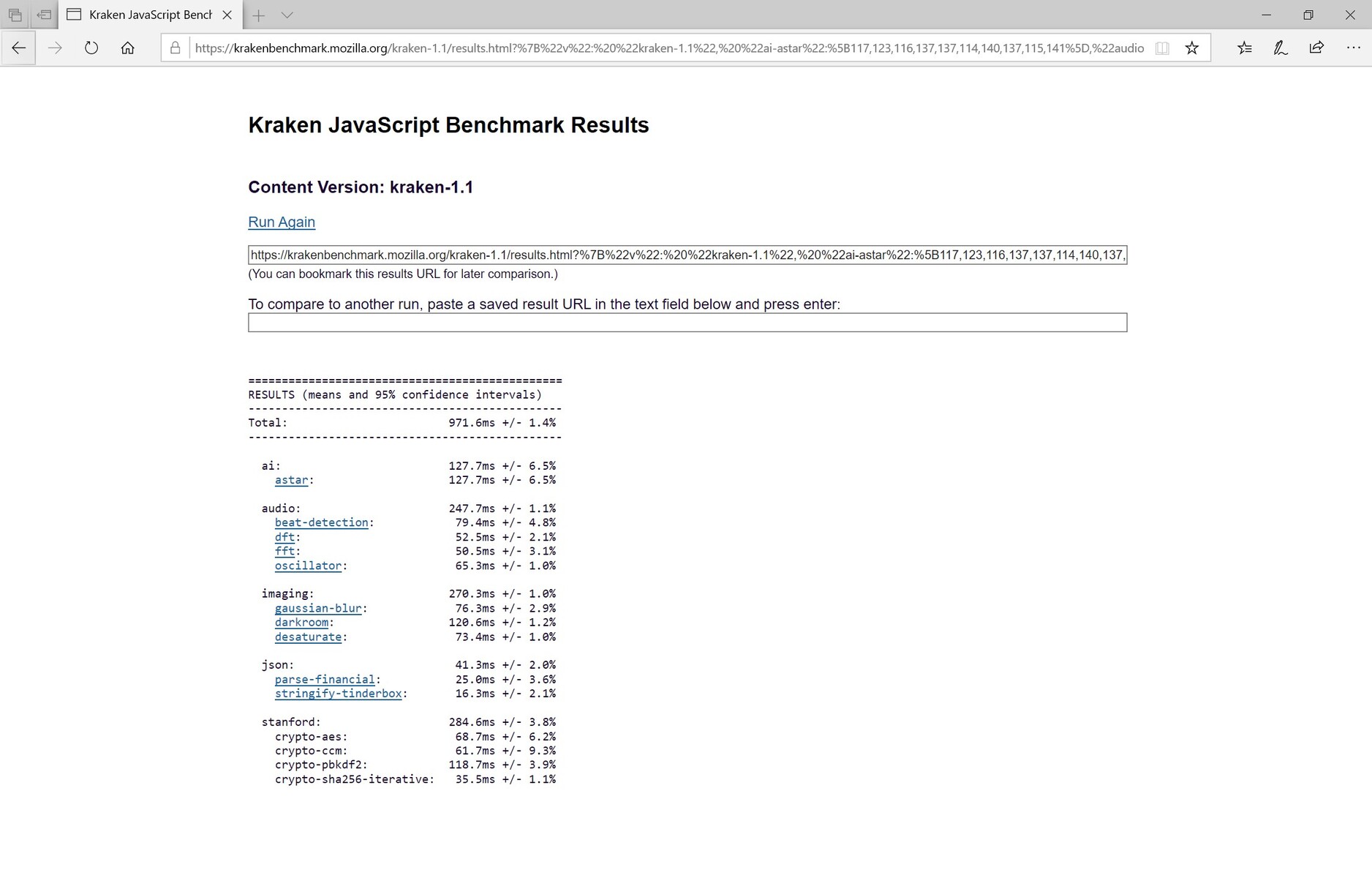Click the json category total
Image resolution: width=1372 pixels, height=878 pixels.
pos(505,665)
